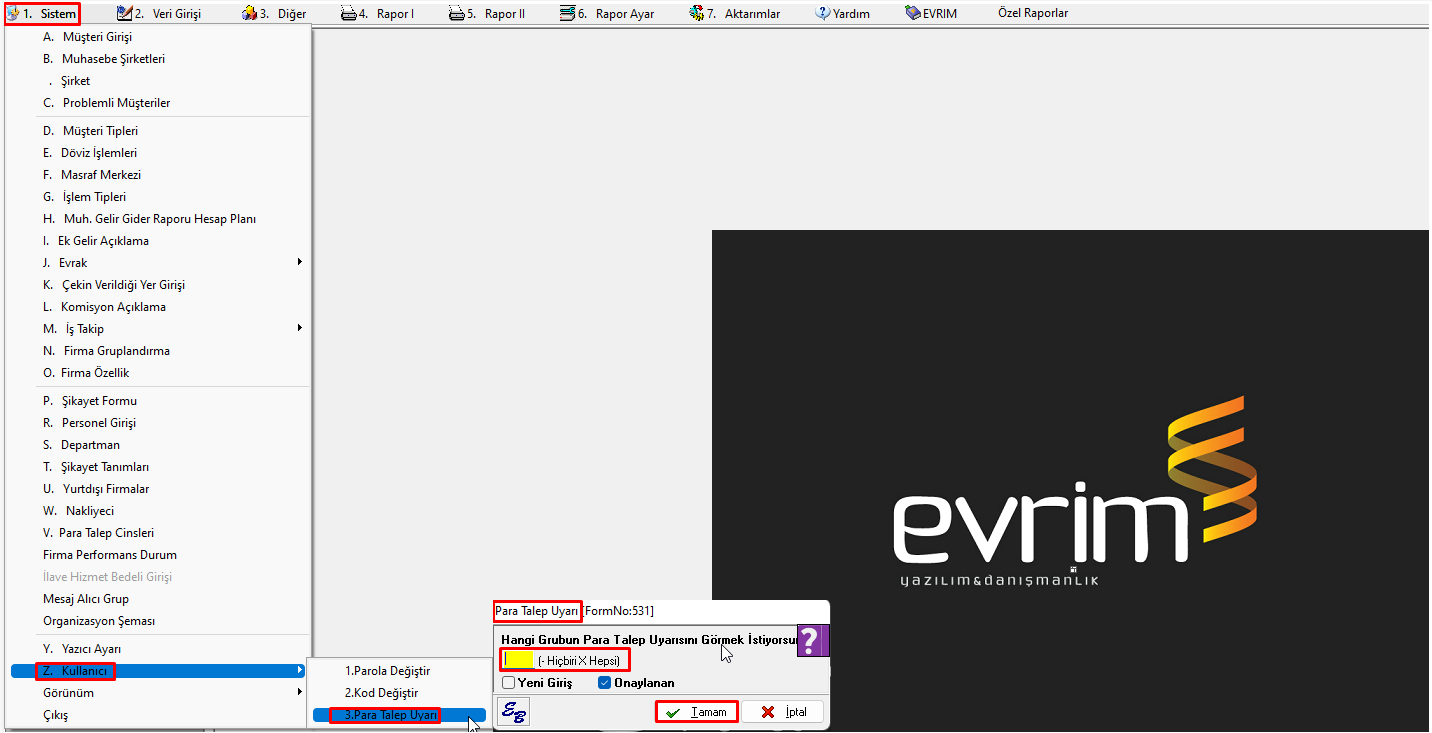Click the Sistem menu icon
The width and height of the screenshot is (1432, 733).
13,14
